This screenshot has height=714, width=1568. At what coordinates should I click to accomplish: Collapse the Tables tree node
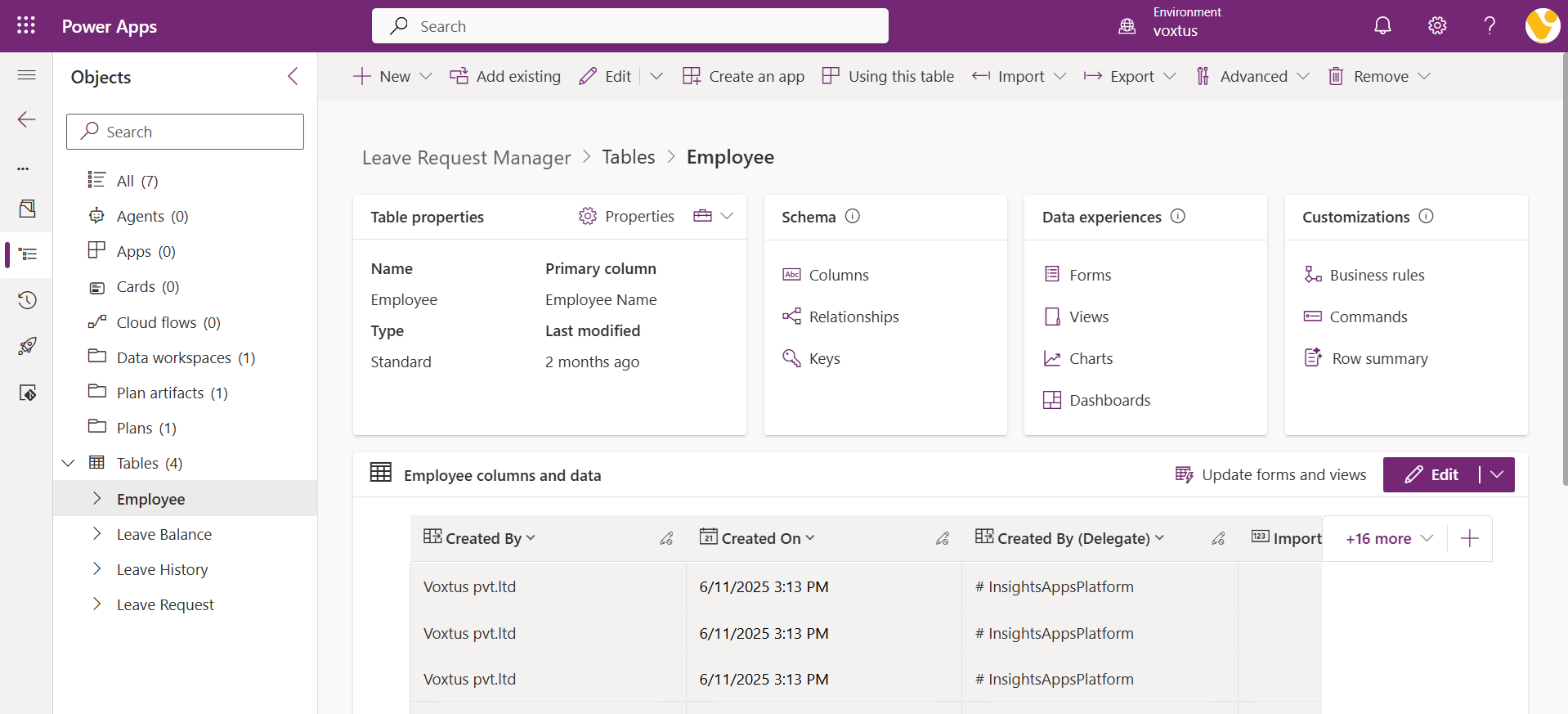69,463
